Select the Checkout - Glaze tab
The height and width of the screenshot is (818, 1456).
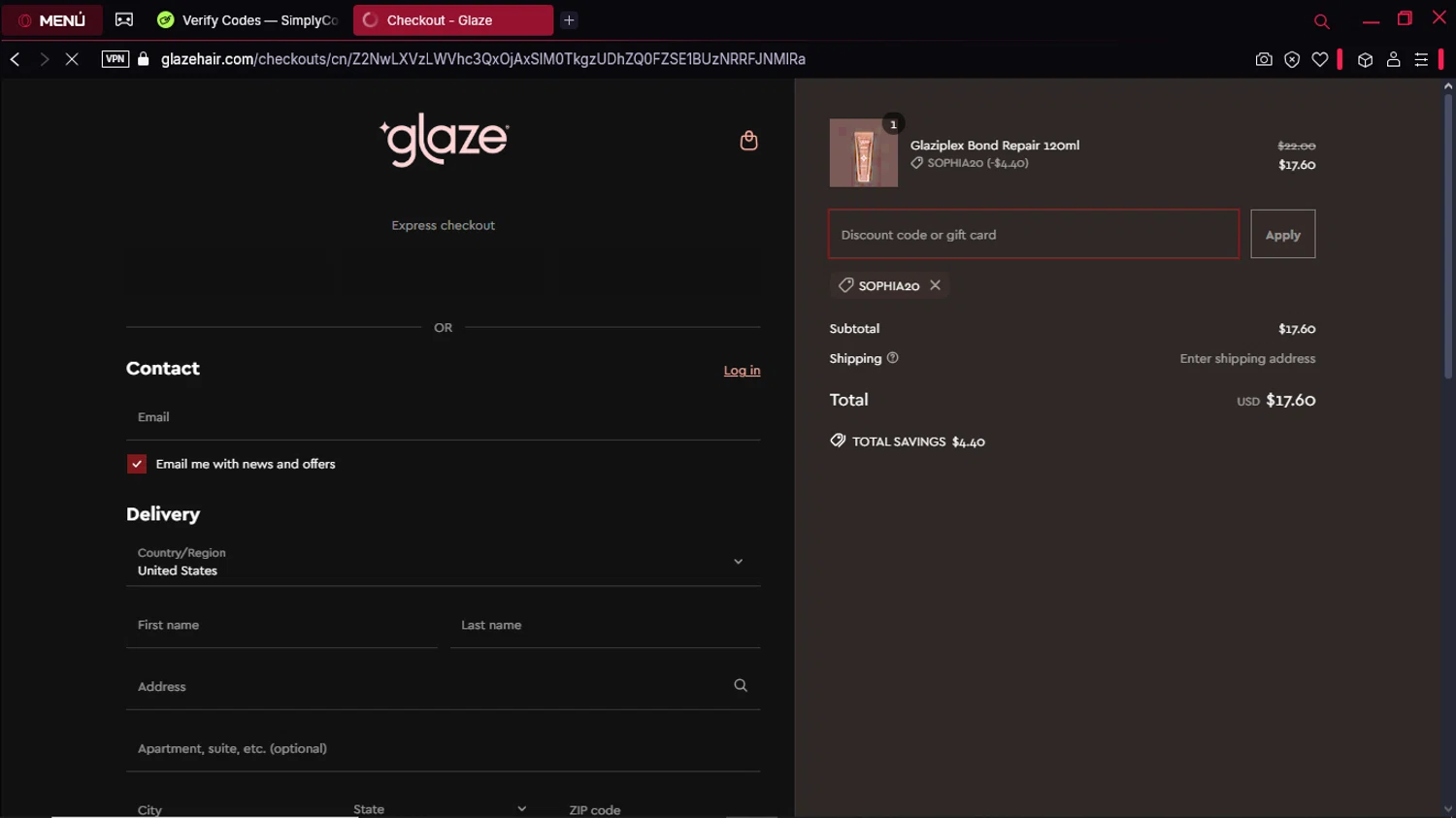point(452,20)
